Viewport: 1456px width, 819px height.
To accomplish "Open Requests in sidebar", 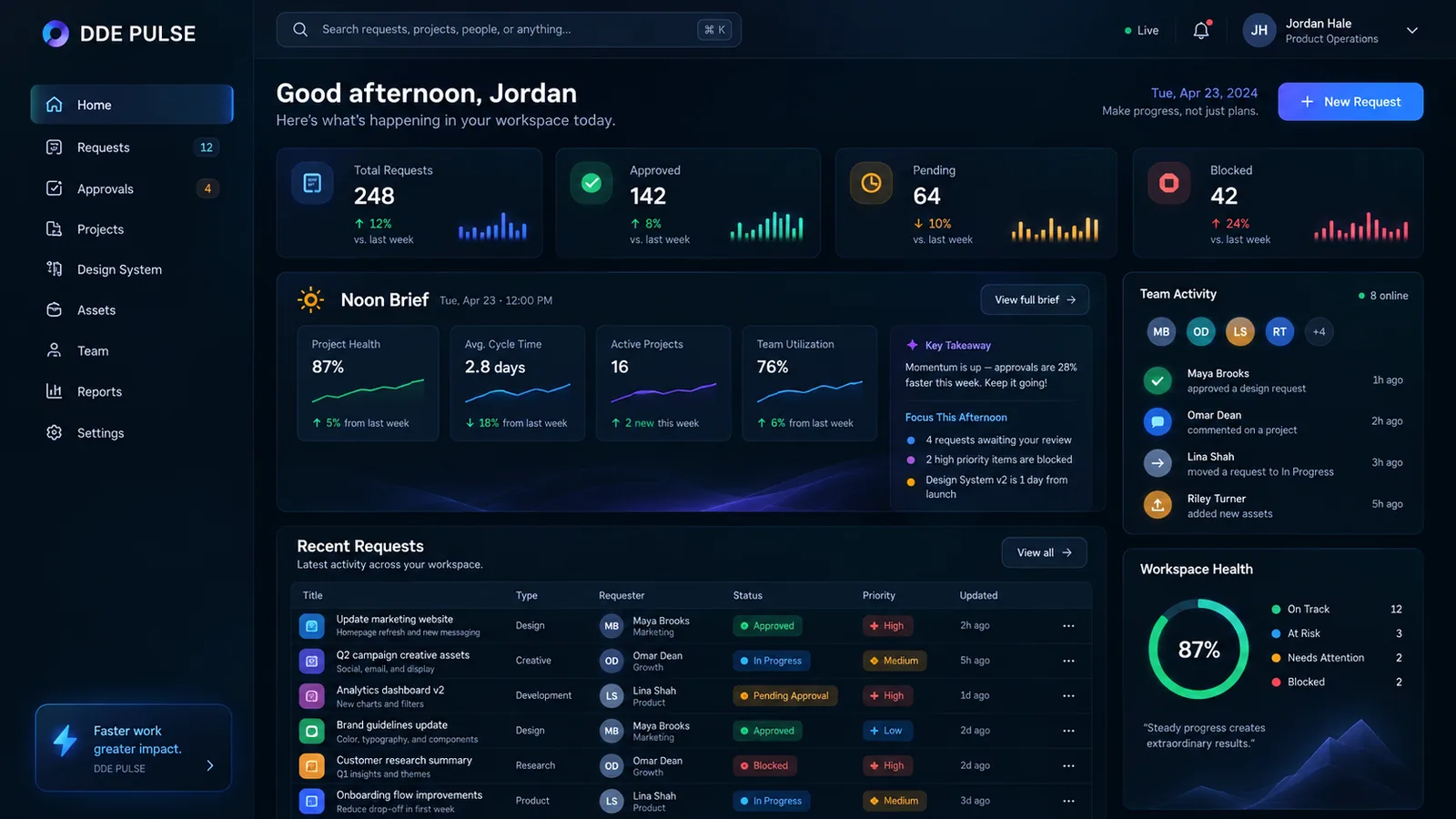I will 132,147.
